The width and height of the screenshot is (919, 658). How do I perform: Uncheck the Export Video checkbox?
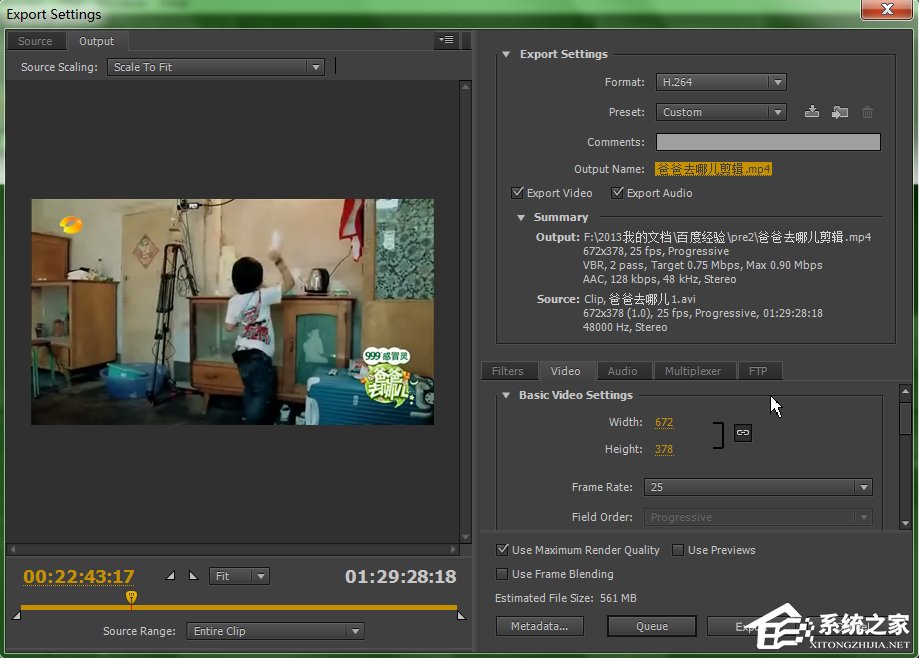pyautogui.click(x=517, y=193)
